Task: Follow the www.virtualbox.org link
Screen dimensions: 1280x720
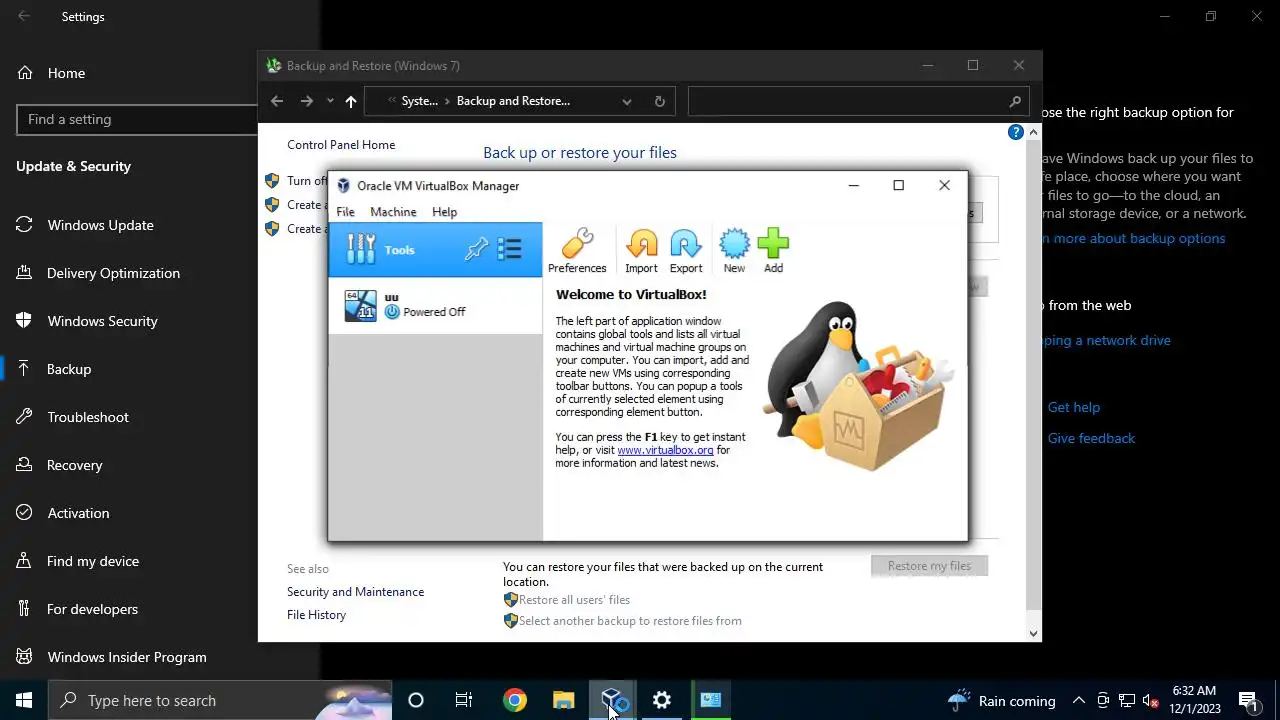Action: click(x=665, y=450)
